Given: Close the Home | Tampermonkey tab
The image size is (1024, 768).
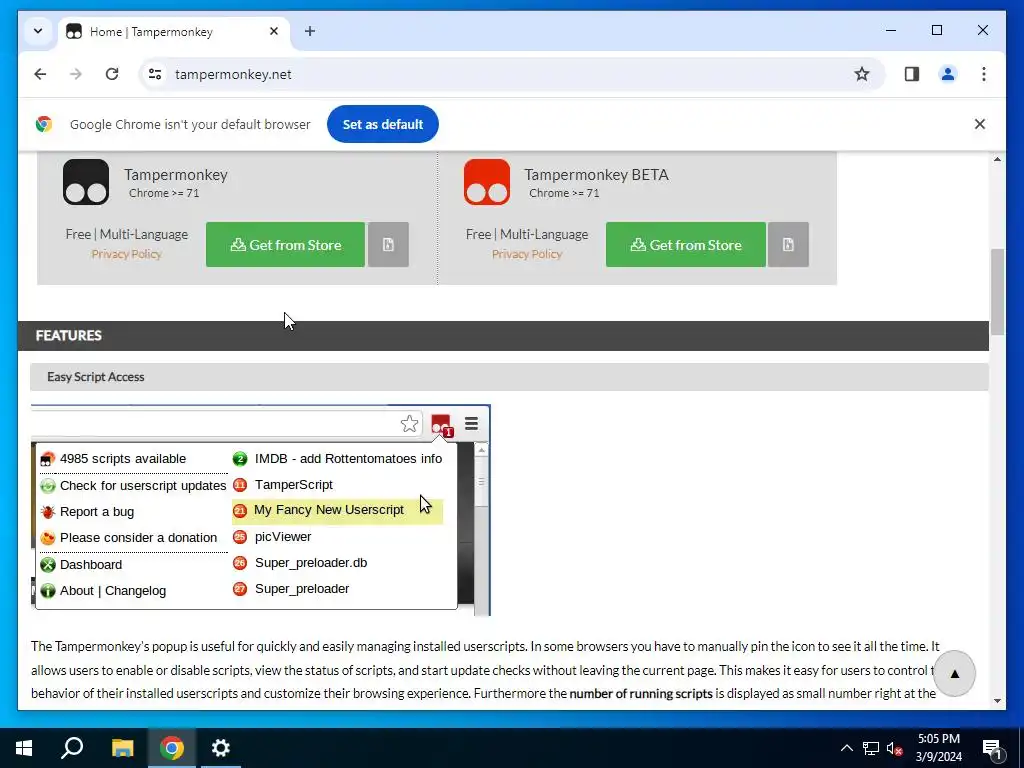Looking at the screenshot, I should click(x=274, y=31).
